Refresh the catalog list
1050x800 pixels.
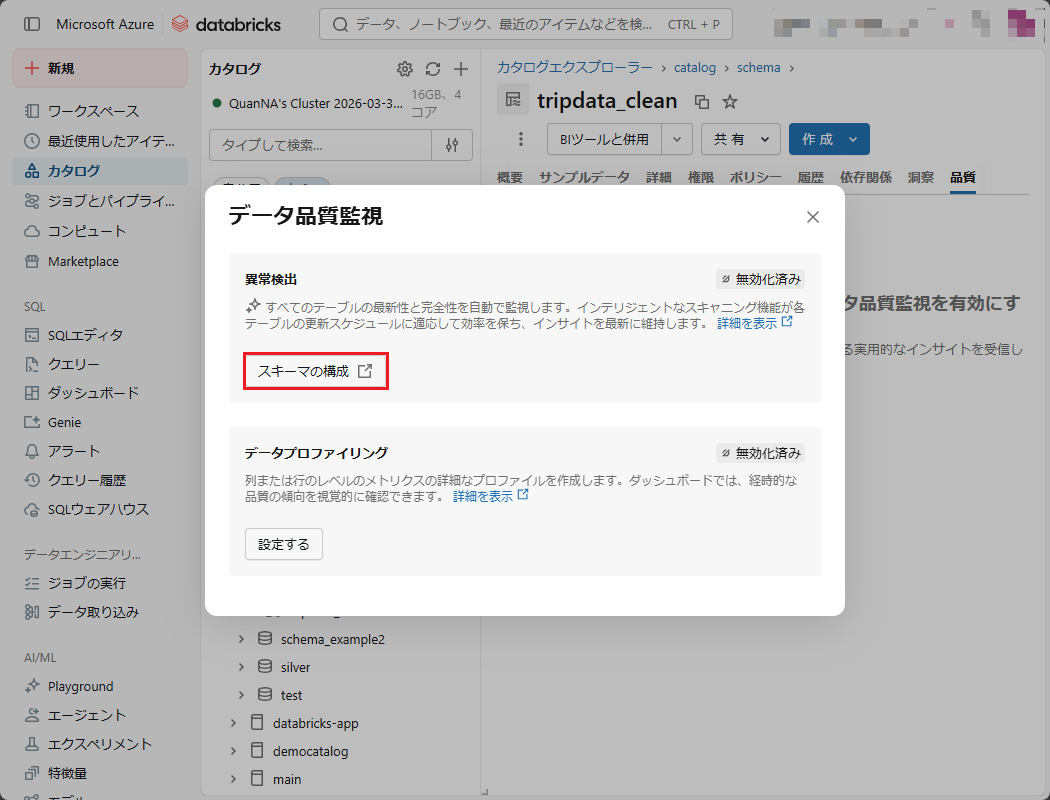[433, 69]
